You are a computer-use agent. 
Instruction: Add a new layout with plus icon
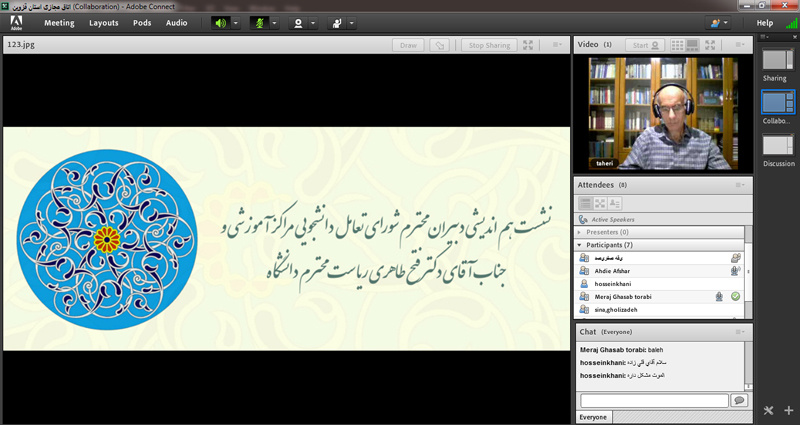click(x=789, y=410)
